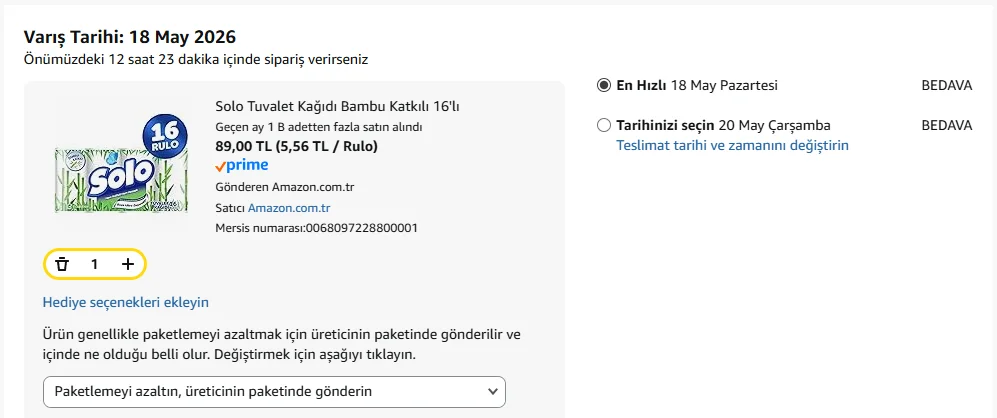Click the Mersis numarası text line
Viewport: 997px width, 418px height.
click(317, 228)
